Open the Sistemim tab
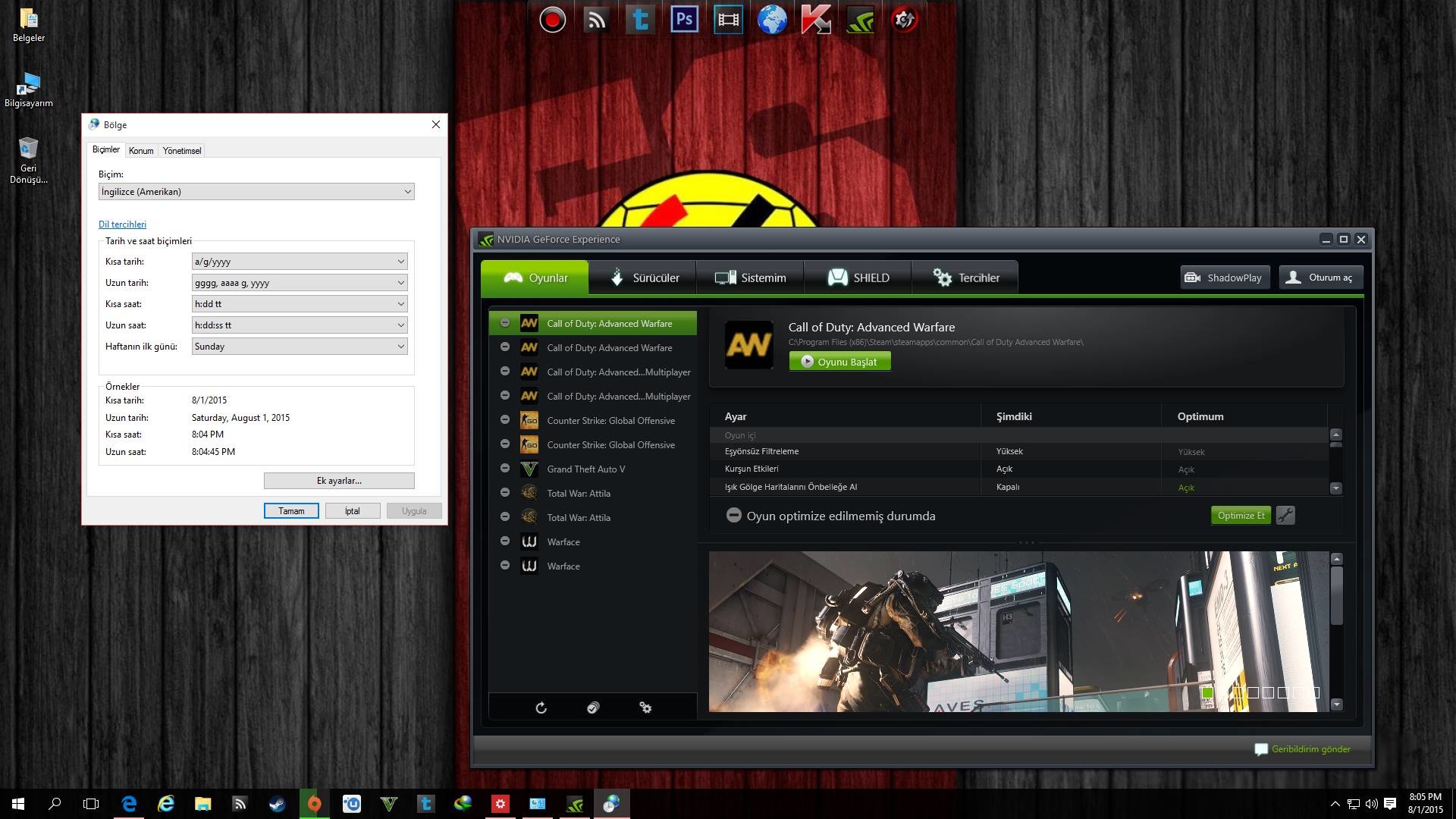This screenshot has height=819, width=1456. [x=750, y=278]
